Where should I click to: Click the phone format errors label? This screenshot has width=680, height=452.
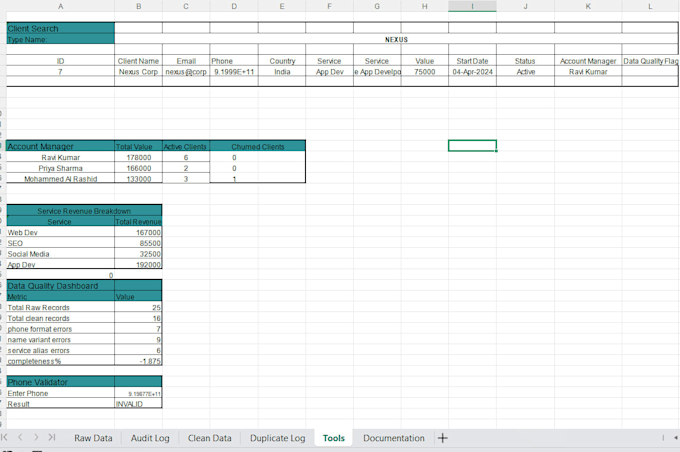point(60,329)
